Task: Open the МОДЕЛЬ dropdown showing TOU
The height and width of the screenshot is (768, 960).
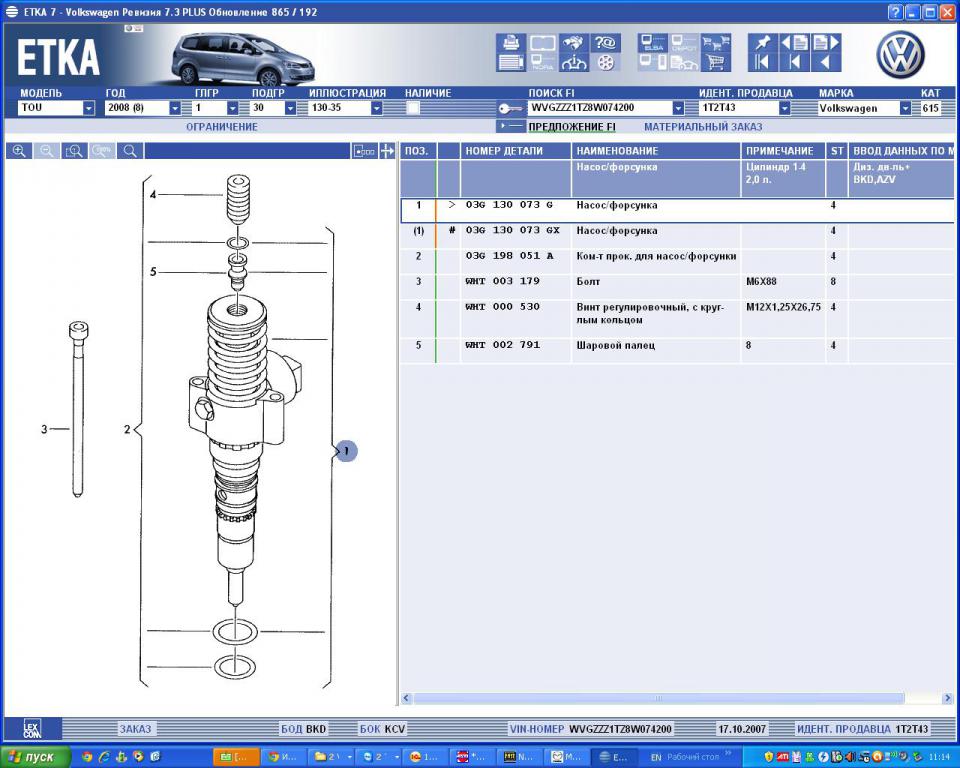Action: coord(89,108)
